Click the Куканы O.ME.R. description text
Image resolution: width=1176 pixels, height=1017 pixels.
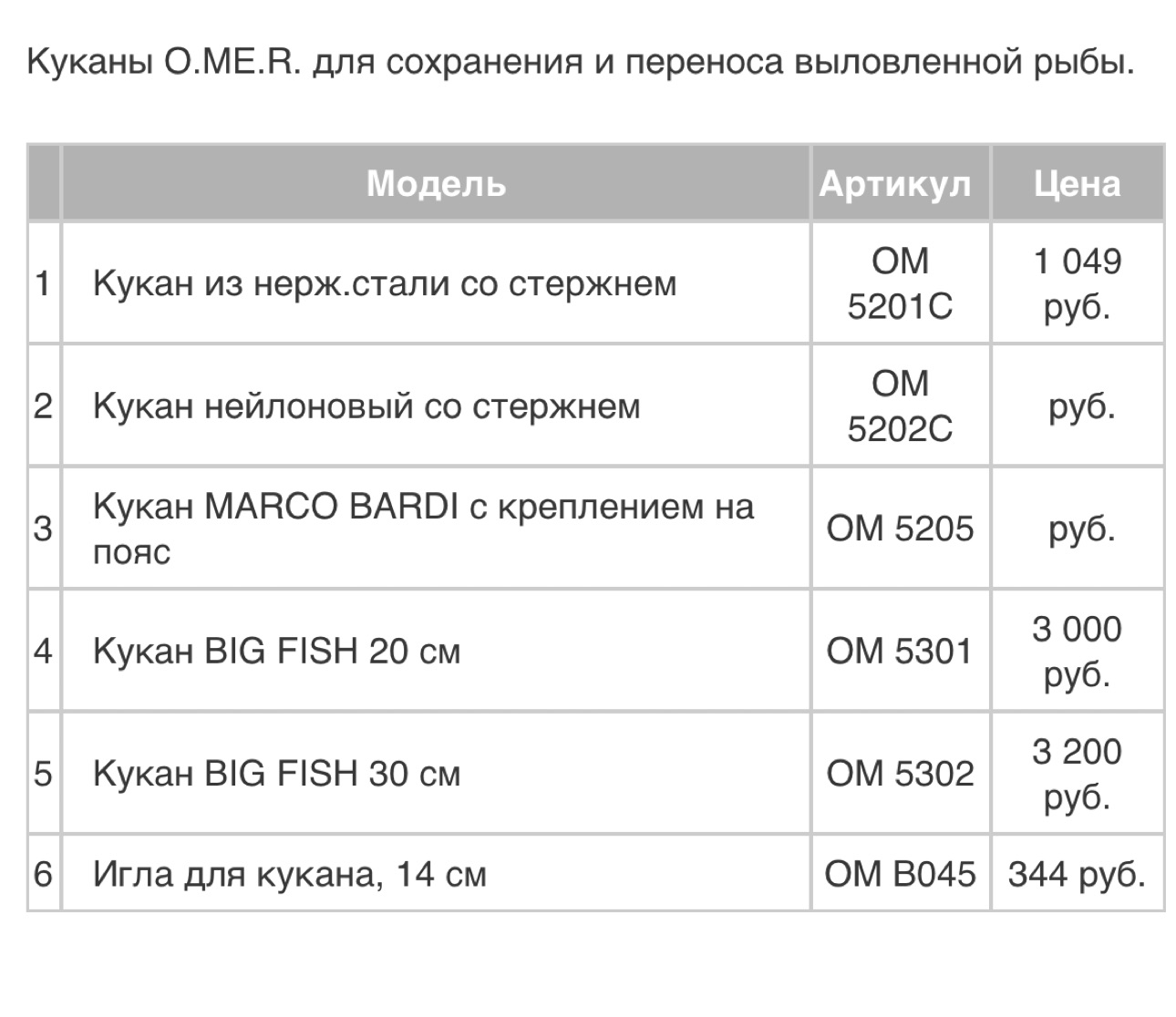pos(581,62)
